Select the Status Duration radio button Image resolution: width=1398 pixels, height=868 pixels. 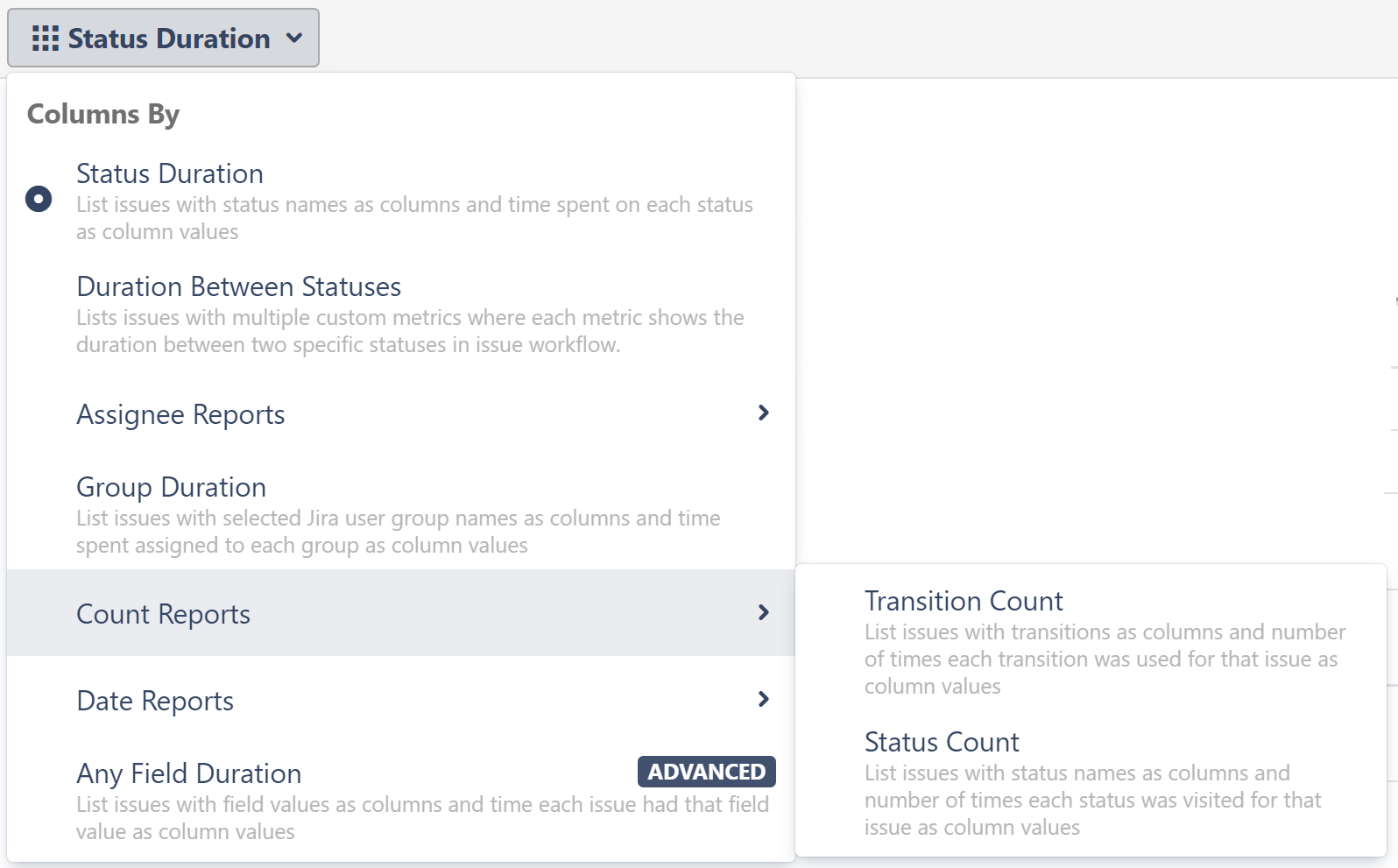pyautogui.click(x=39, y=199)
